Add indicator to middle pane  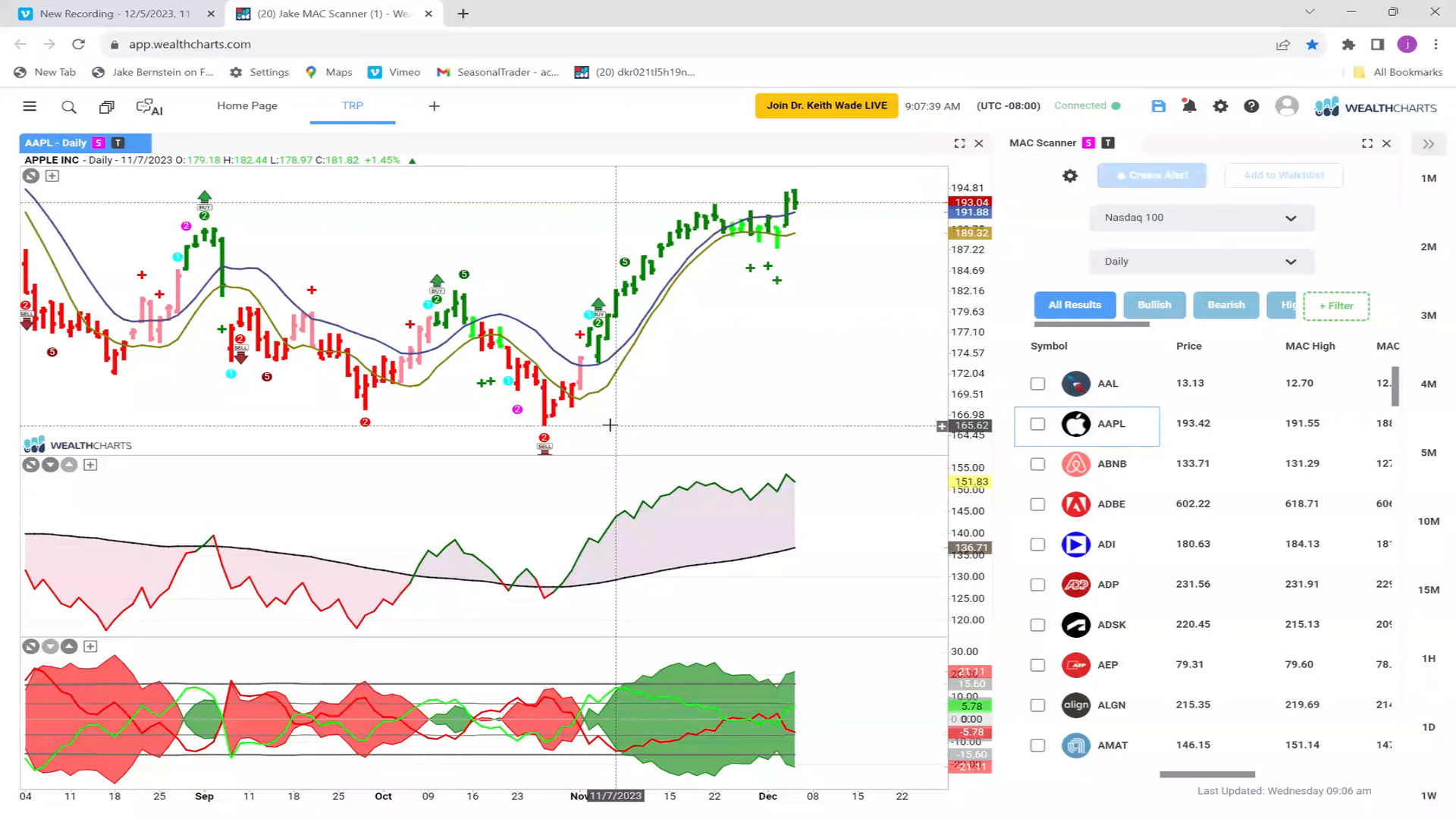click(x=90, y=465)
